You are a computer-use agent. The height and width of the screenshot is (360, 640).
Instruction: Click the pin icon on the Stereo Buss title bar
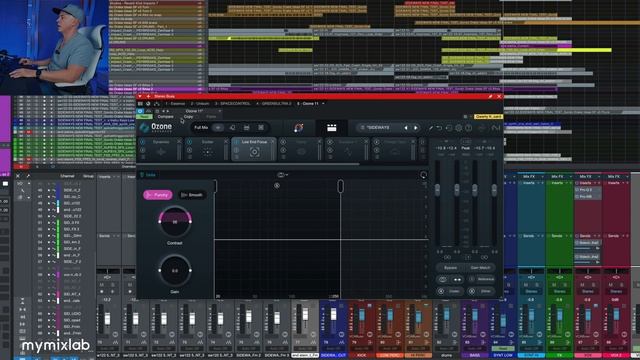coord(490,97)
